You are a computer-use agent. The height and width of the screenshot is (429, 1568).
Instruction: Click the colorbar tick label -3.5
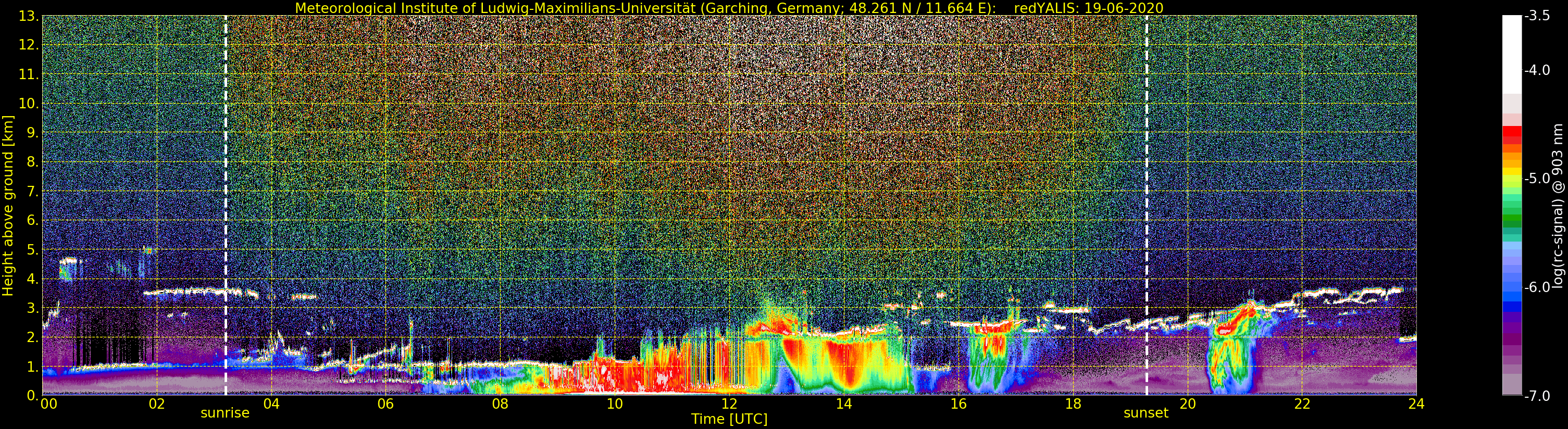click(1537, 17)
